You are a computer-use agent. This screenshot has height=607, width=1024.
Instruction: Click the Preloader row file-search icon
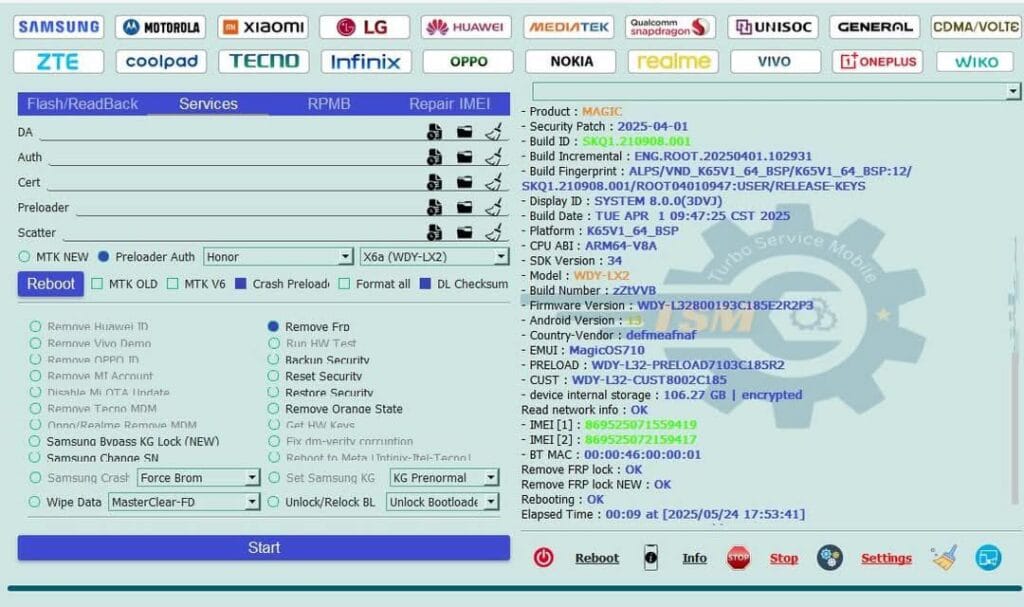[434, 207]
